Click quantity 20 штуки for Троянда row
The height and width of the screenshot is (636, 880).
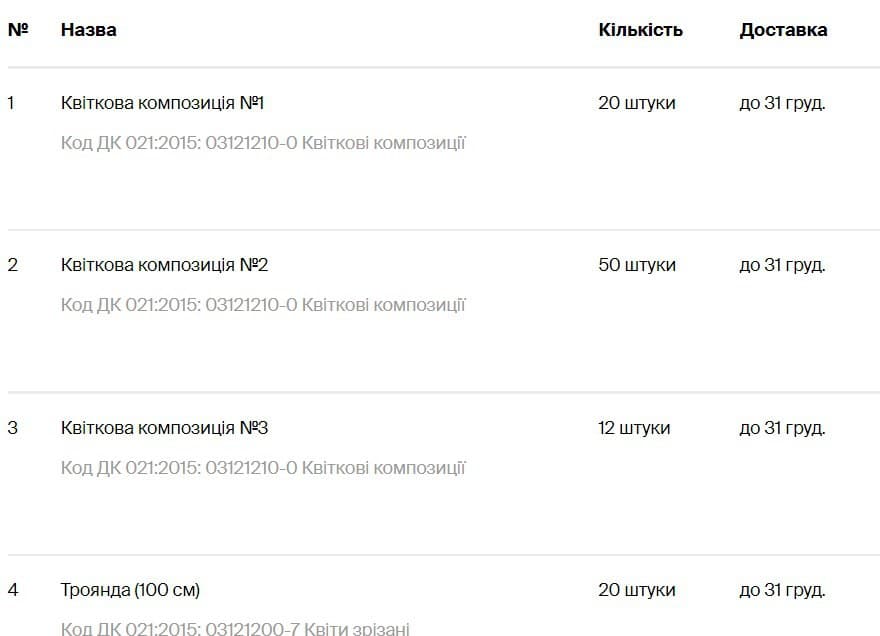tap(637, 590)
